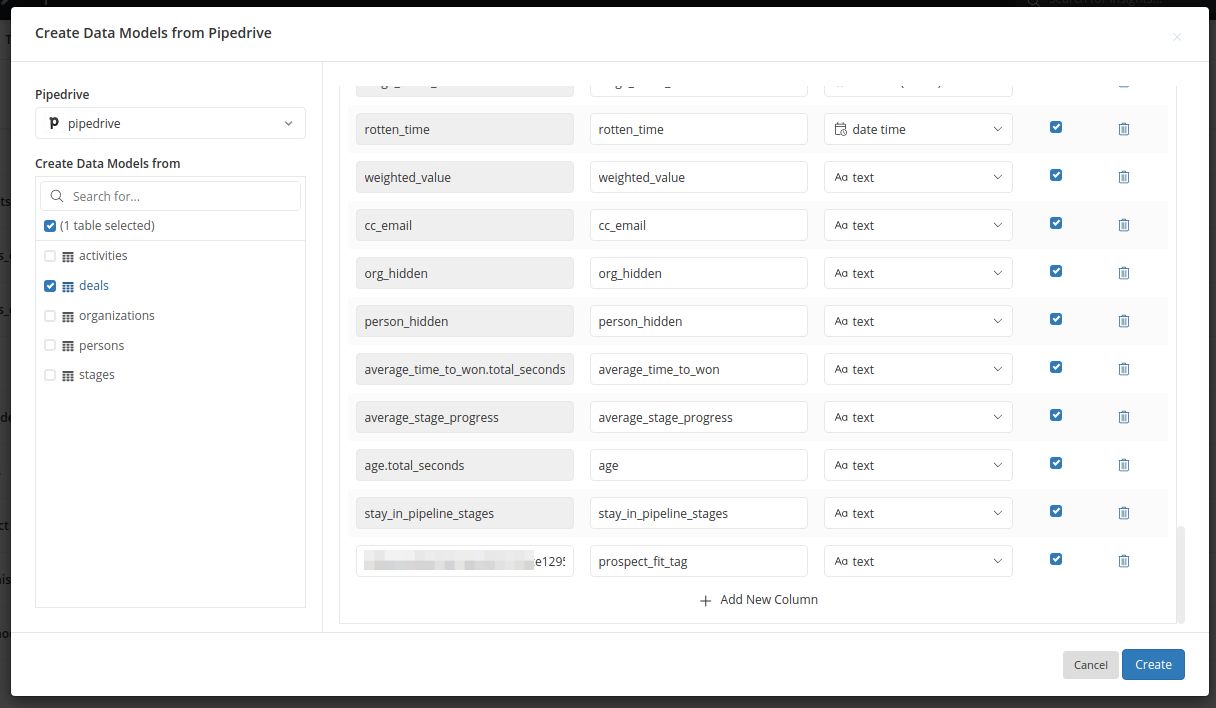Open prospect_fit_tag type dropdown
Viewport: 1216px width, 708px height.
click(918, 561)
